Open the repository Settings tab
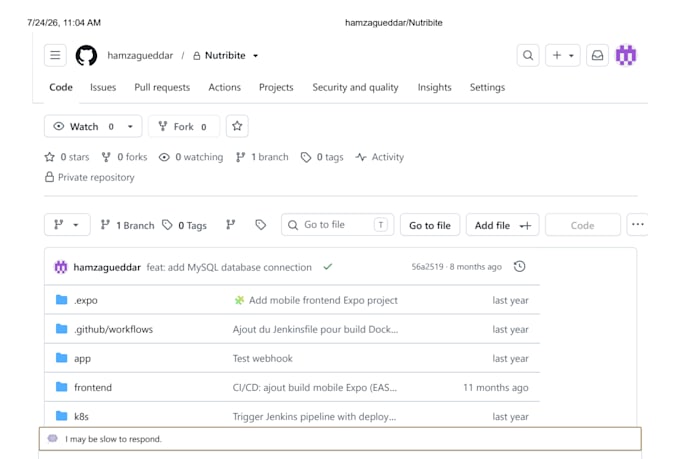680x459 pixels. tap(487, 87)
